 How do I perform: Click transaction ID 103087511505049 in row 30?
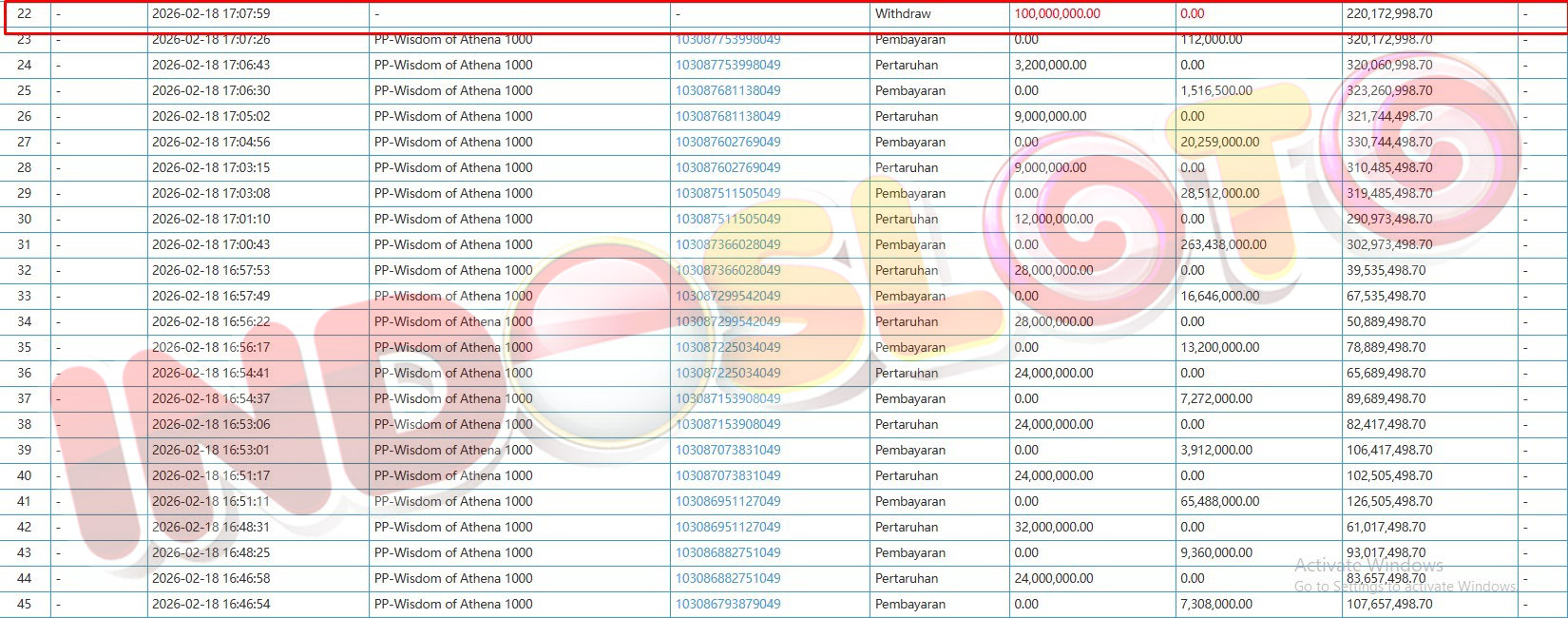728,219
